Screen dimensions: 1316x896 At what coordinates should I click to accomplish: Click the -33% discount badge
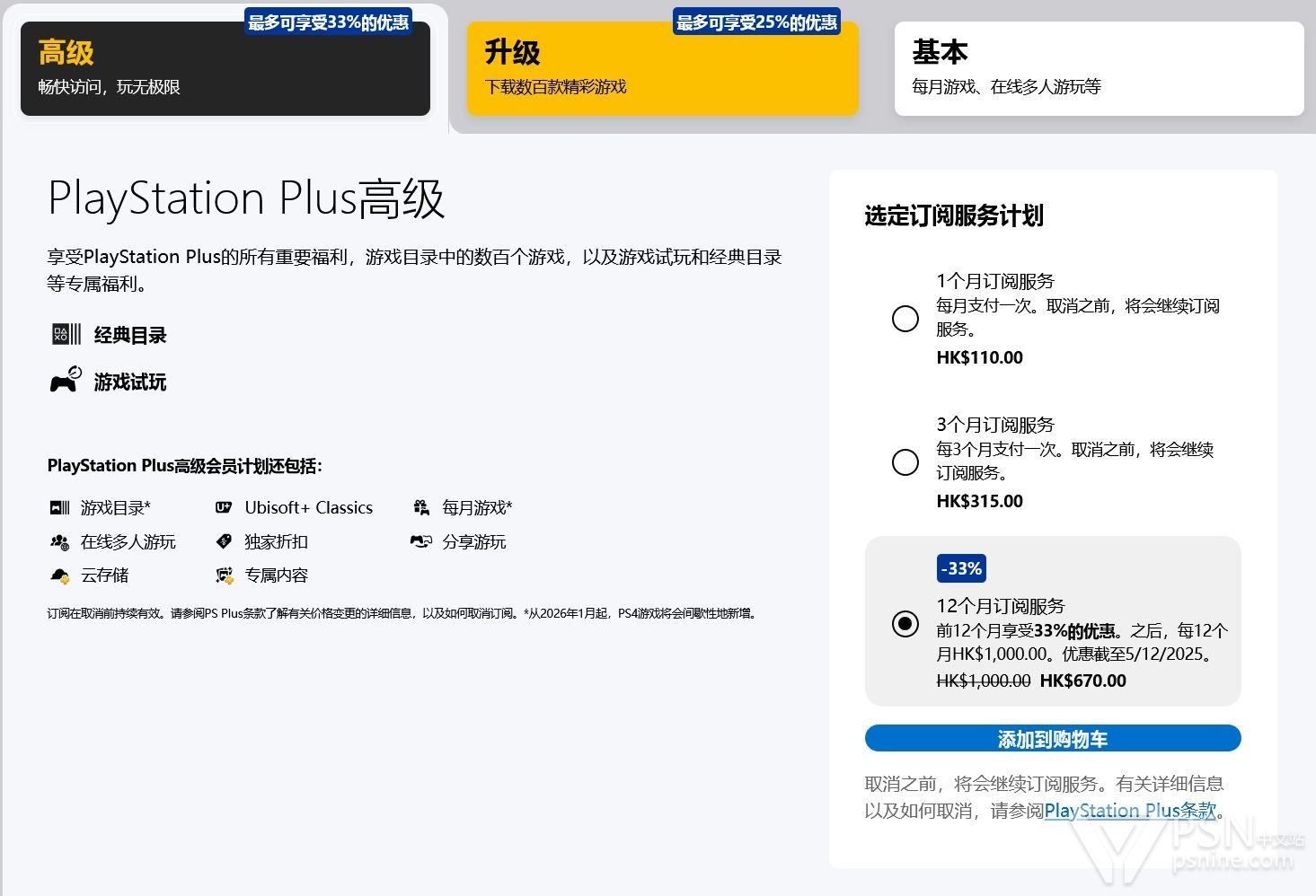point(961,568)
